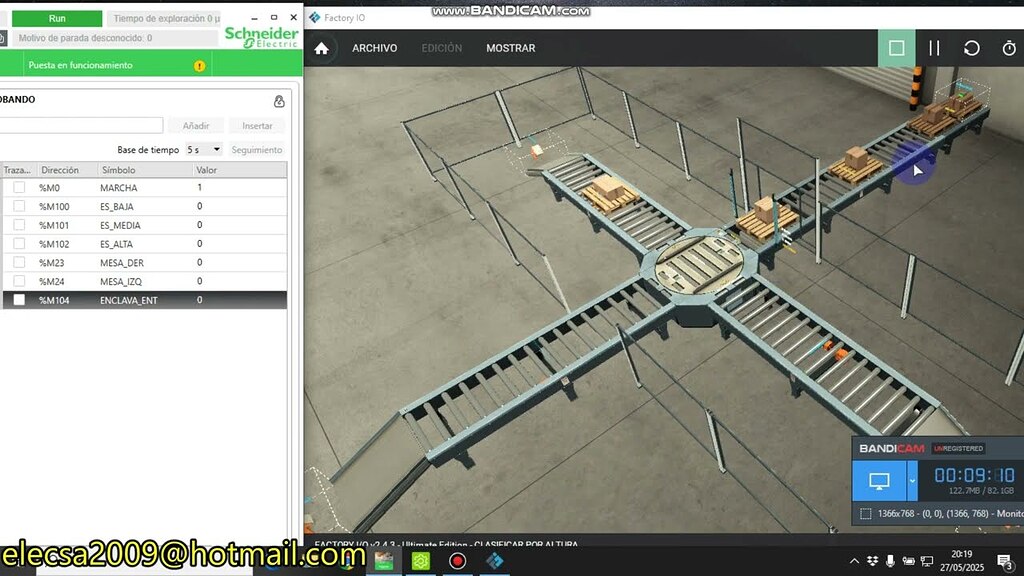Click the Factory IO logo in the title bar
This screenshot has width=1024, height=576.
tap(313, 16)
